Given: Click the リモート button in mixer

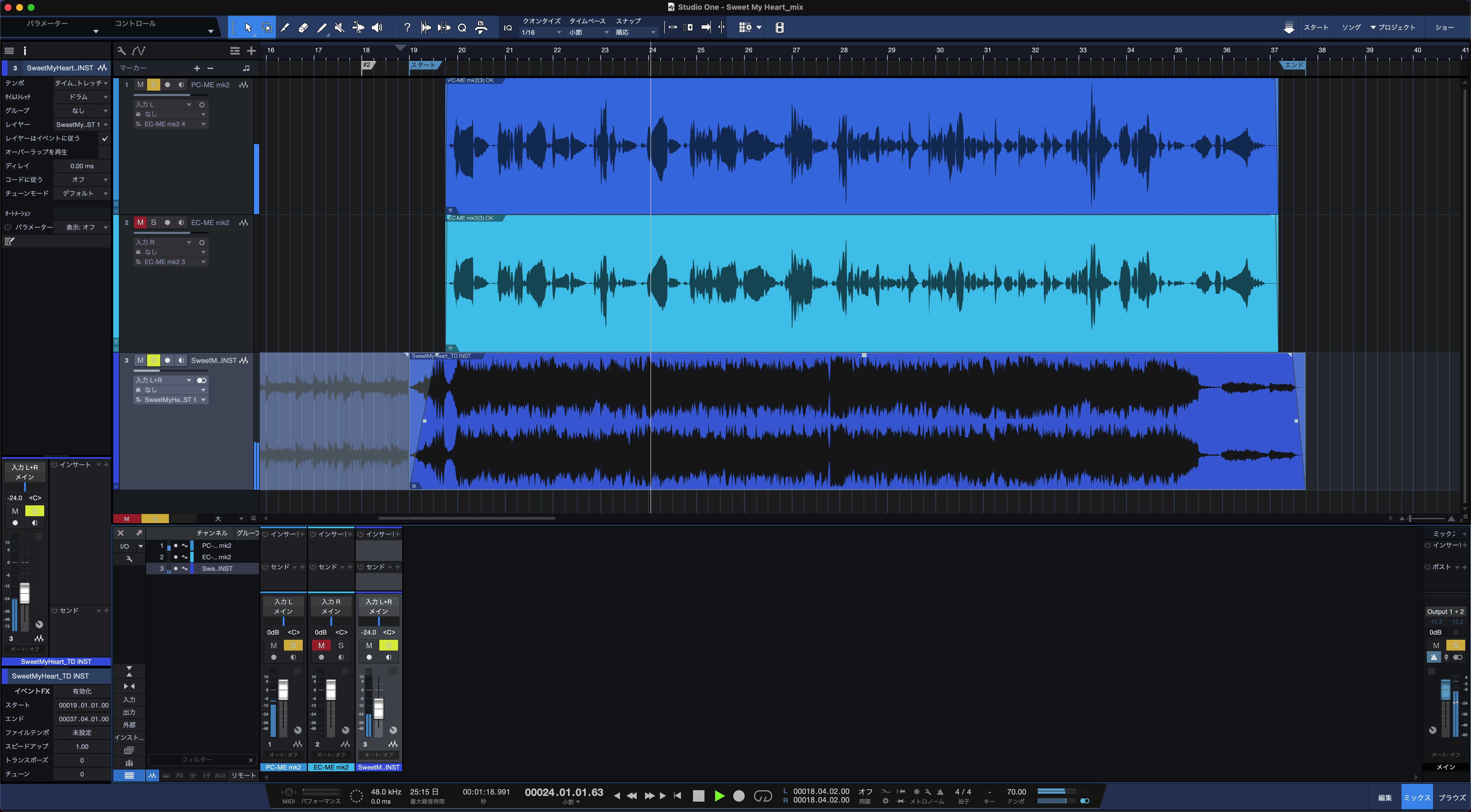Looking at the screenshot, I should [x=244, y=776].
